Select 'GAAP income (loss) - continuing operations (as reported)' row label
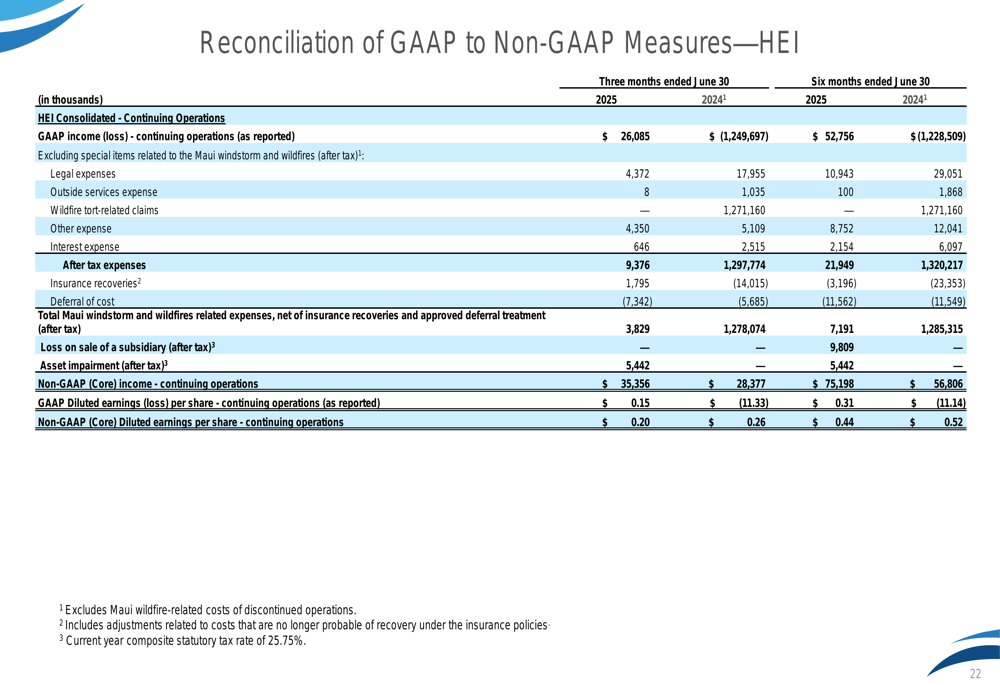The height and width of the screenshot is (685, 1000). [166, 136]
